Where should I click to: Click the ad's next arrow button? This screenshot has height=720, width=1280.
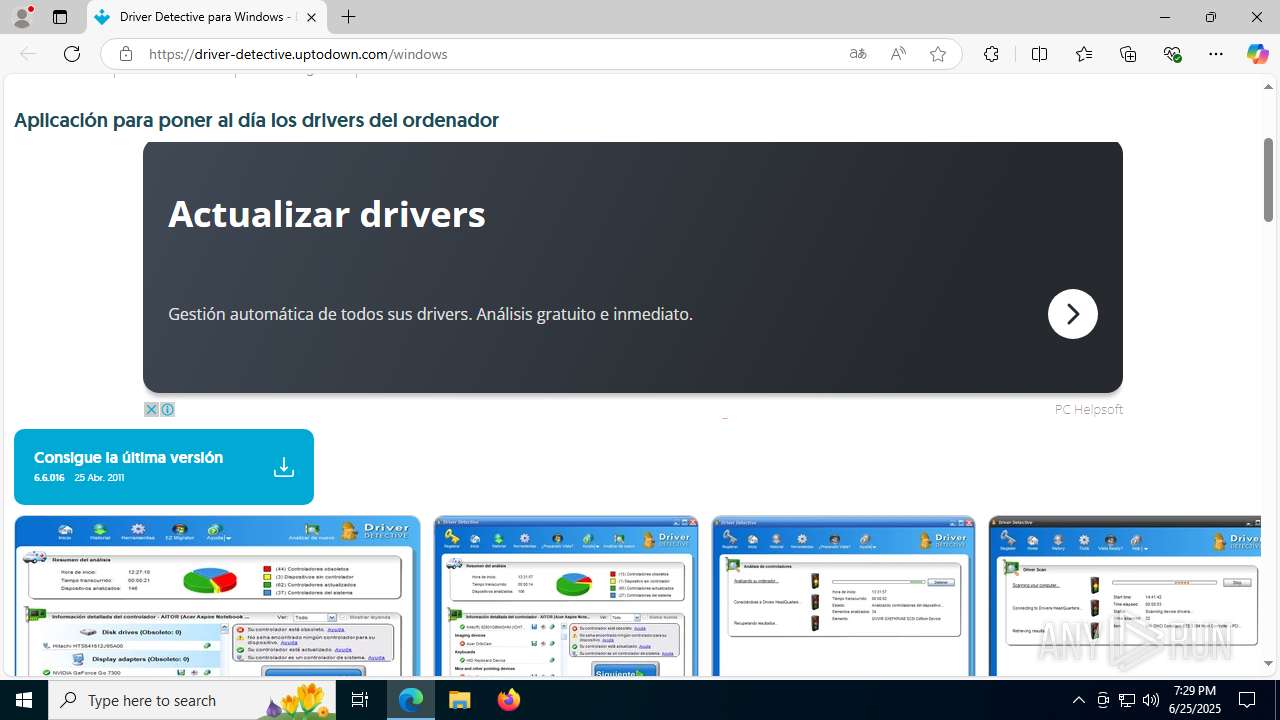(1073, 314)
